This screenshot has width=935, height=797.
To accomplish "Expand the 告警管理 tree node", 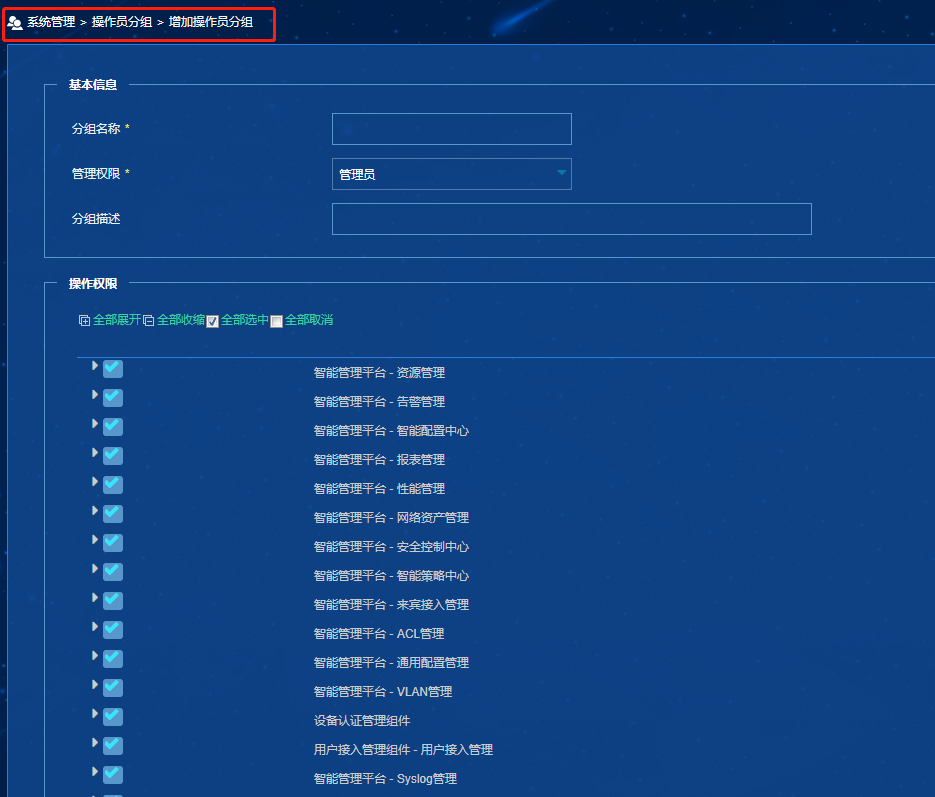I will pos(95,395).
